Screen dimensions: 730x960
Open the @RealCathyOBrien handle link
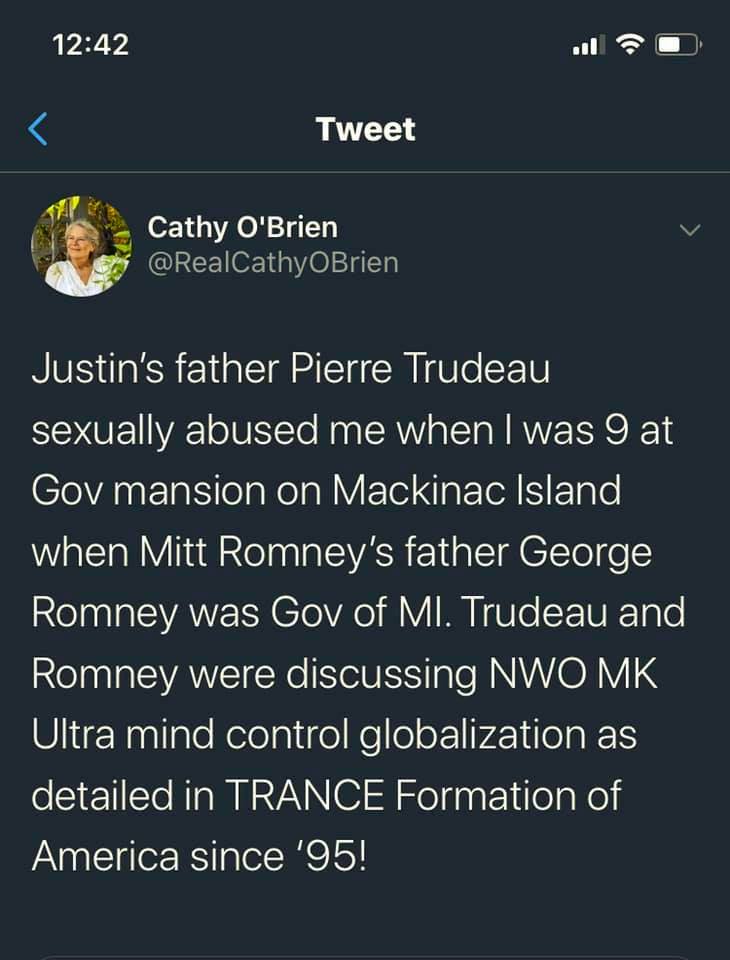(x=273, y=263)
